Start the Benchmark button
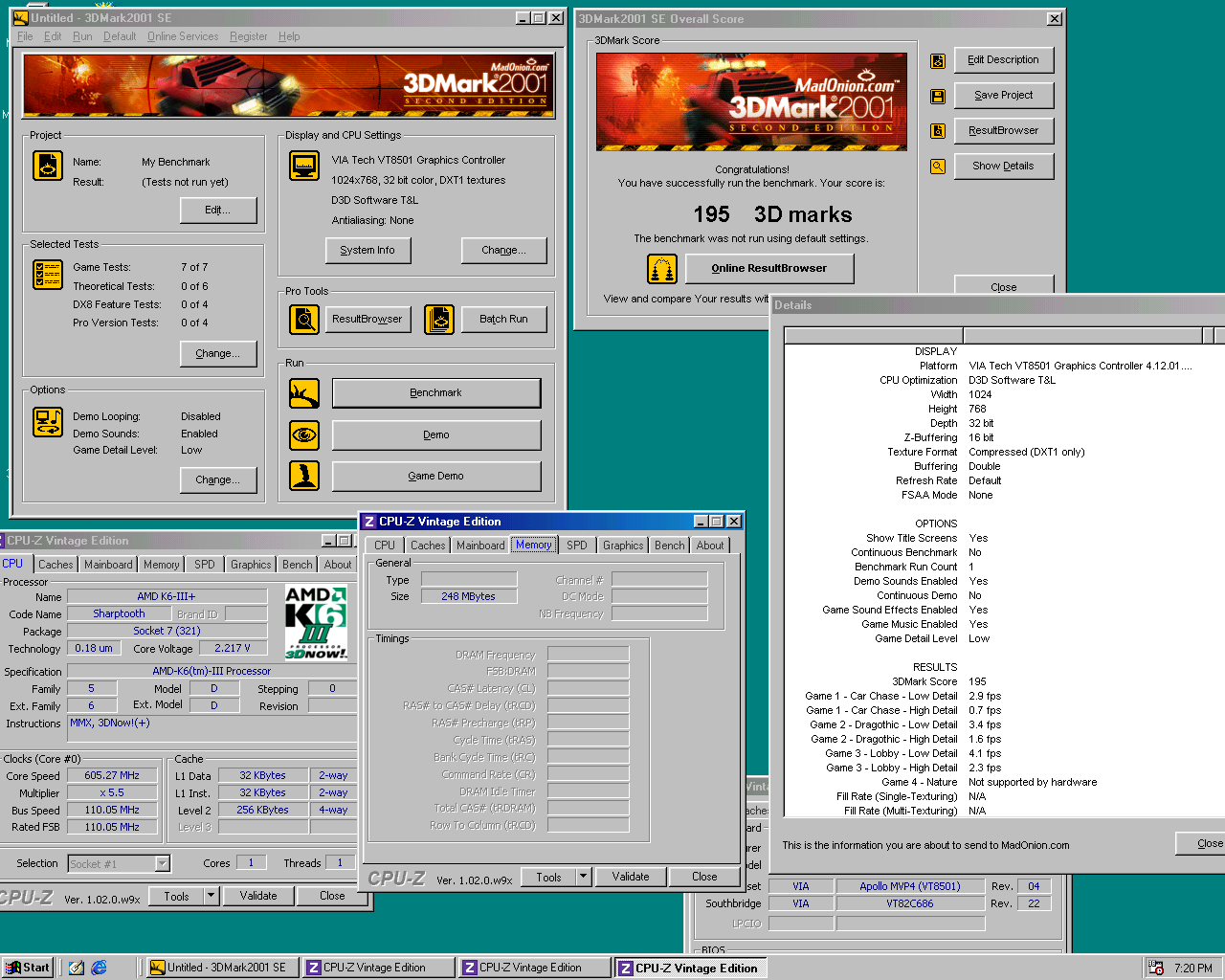1225x980 pixels. coord(436,392)
